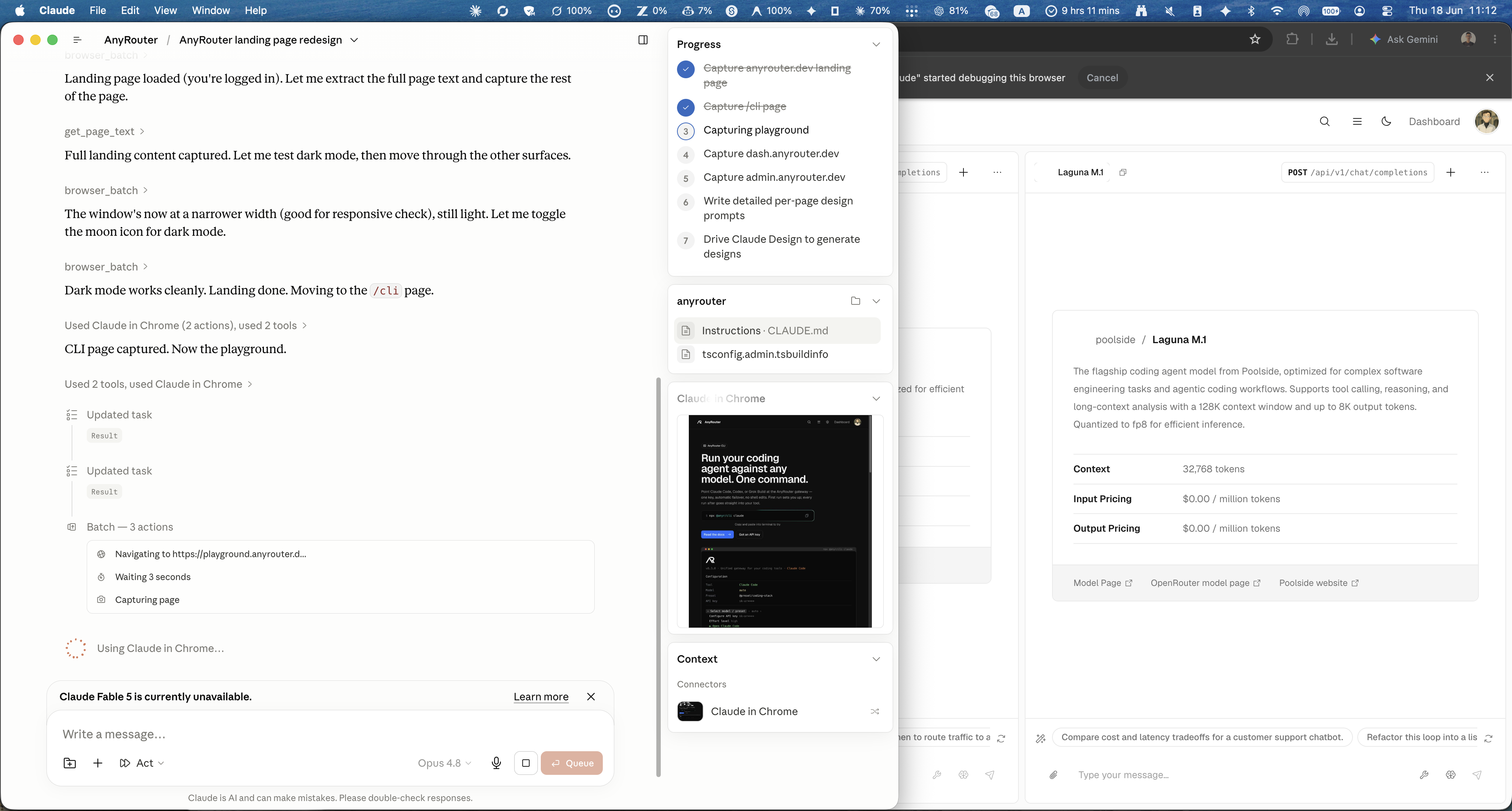Click the search icon on AnyRouter page
Image resolution: width=1512 pixels, height=811 pixels.
(x=1325, y=121)
